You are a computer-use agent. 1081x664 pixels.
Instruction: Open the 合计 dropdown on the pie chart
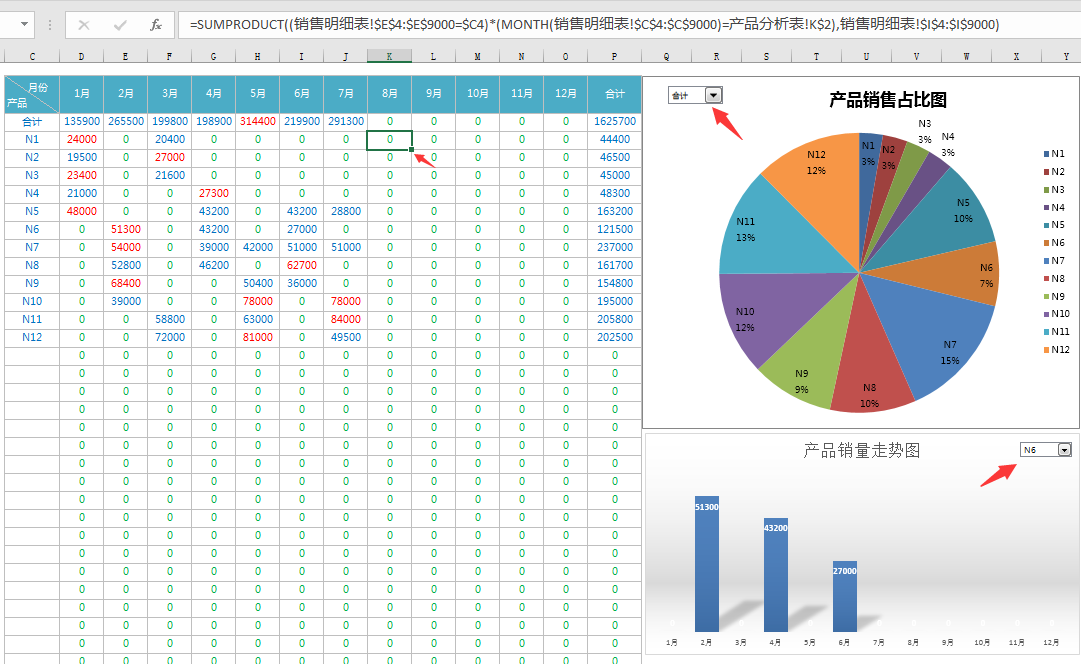tap(714, 95)
